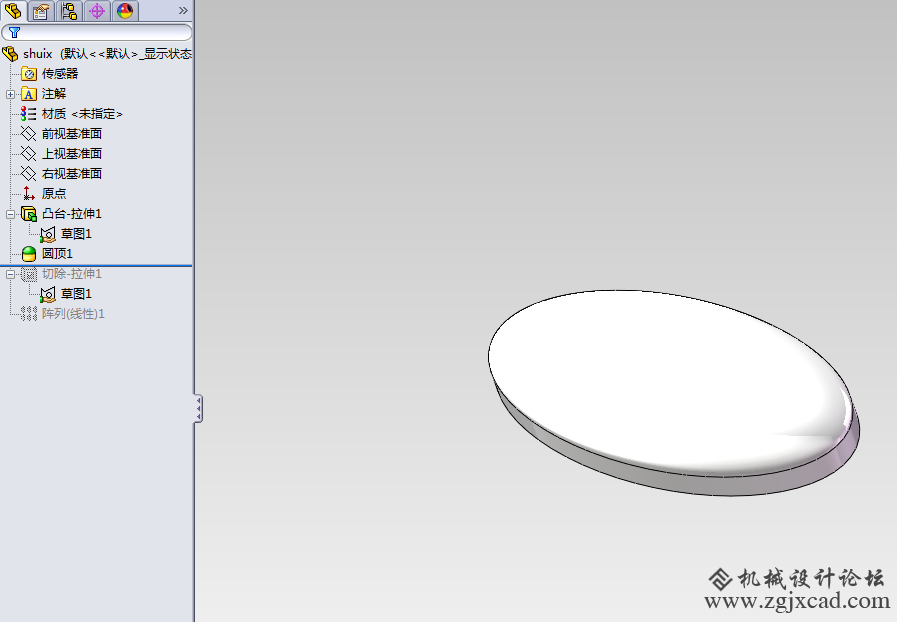Select 草图1 under 凸台-拉伸1

76,234
